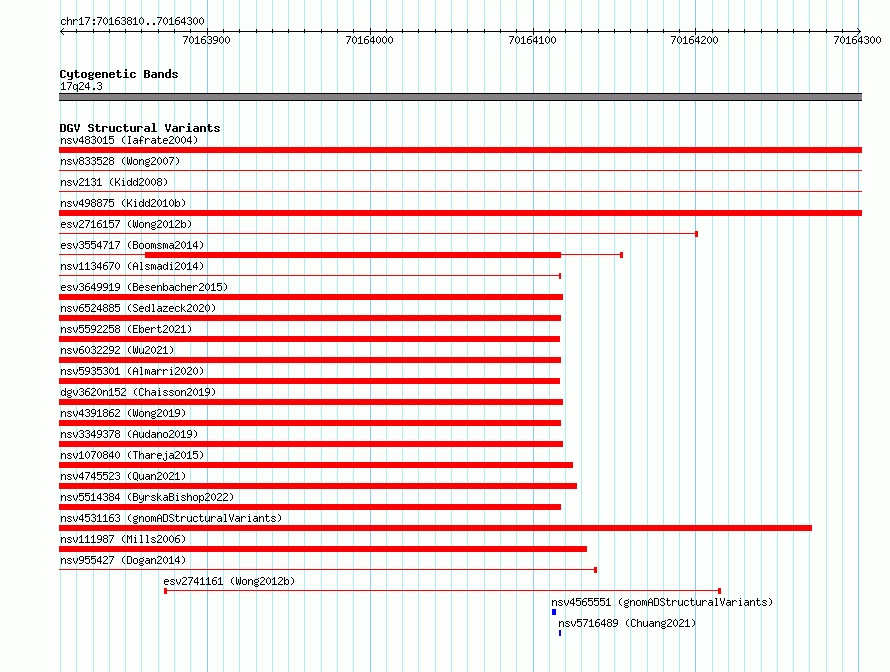Open esv3554717 (Boomsma2014) variant label

132,245
